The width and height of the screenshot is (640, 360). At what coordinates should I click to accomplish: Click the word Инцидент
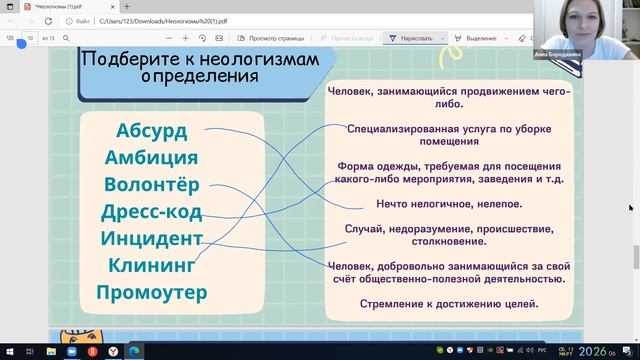point(151,238)
